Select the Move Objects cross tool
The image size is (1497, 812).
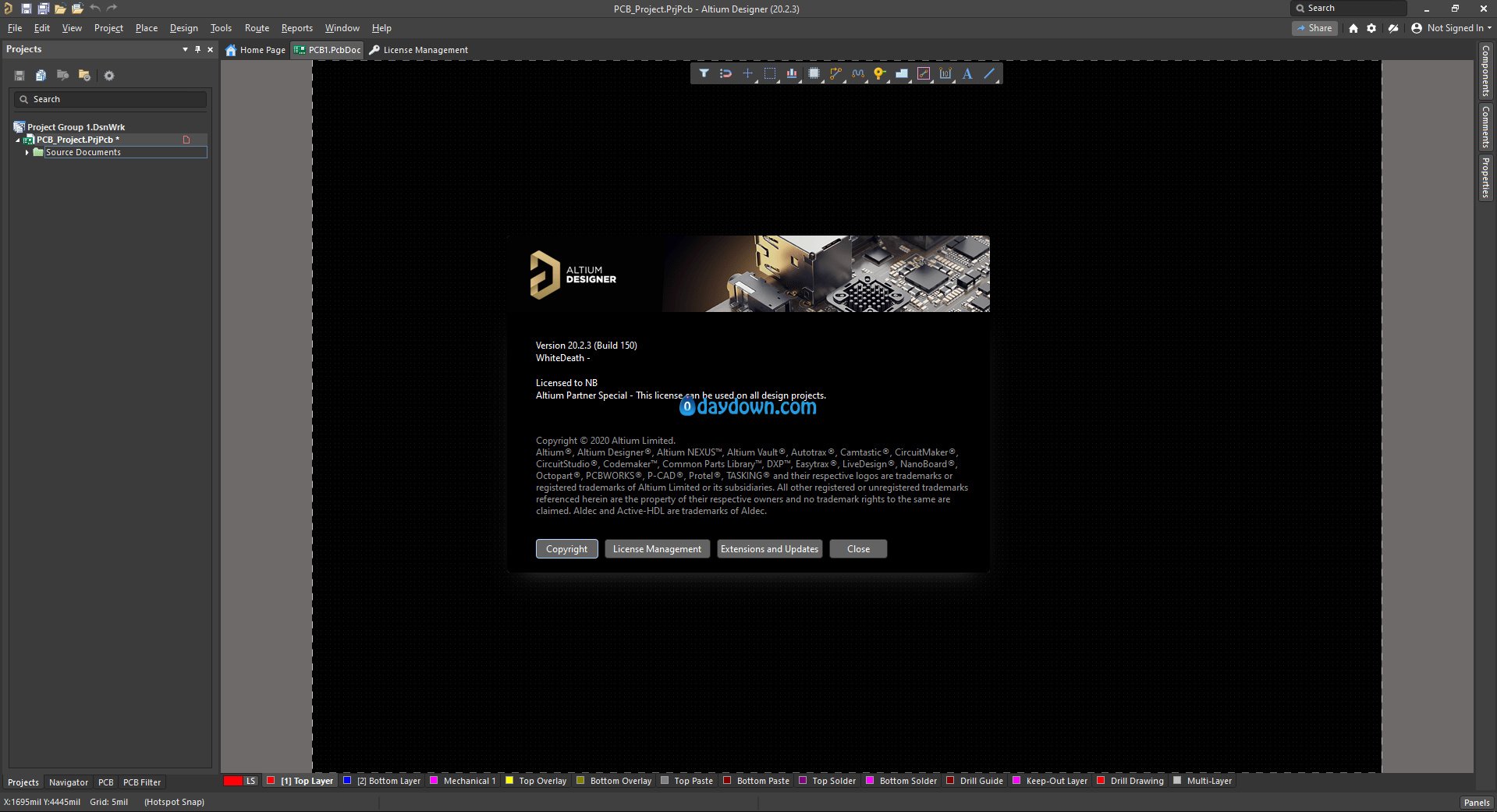(x=747, y=73)
